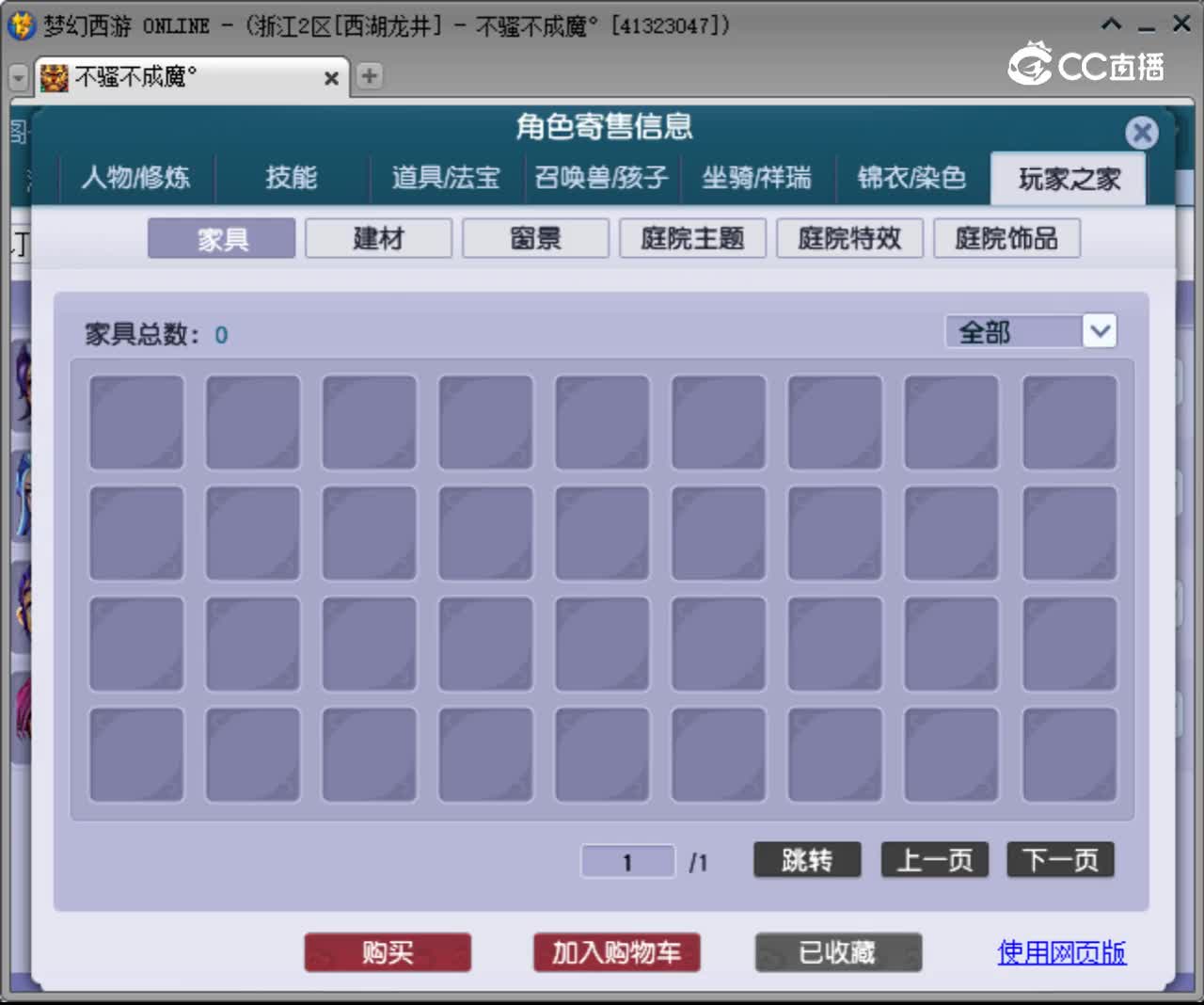This screenshot has width=1204, height=1005.
Task: Close the 角色寄售信息 dialog
Action: pyautogui.click(x=1142, y=133)
